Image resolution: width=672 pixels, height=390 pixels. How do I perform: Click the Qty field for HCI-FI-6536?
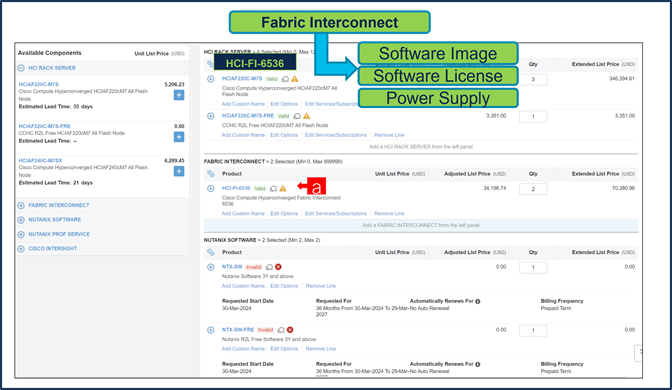coord(533,189)
